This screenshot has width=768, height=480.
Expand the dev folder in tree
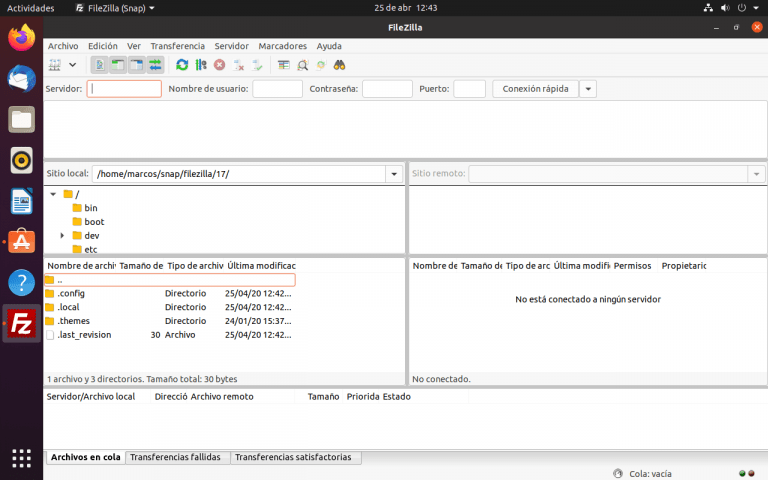click(x=62, y=236)
